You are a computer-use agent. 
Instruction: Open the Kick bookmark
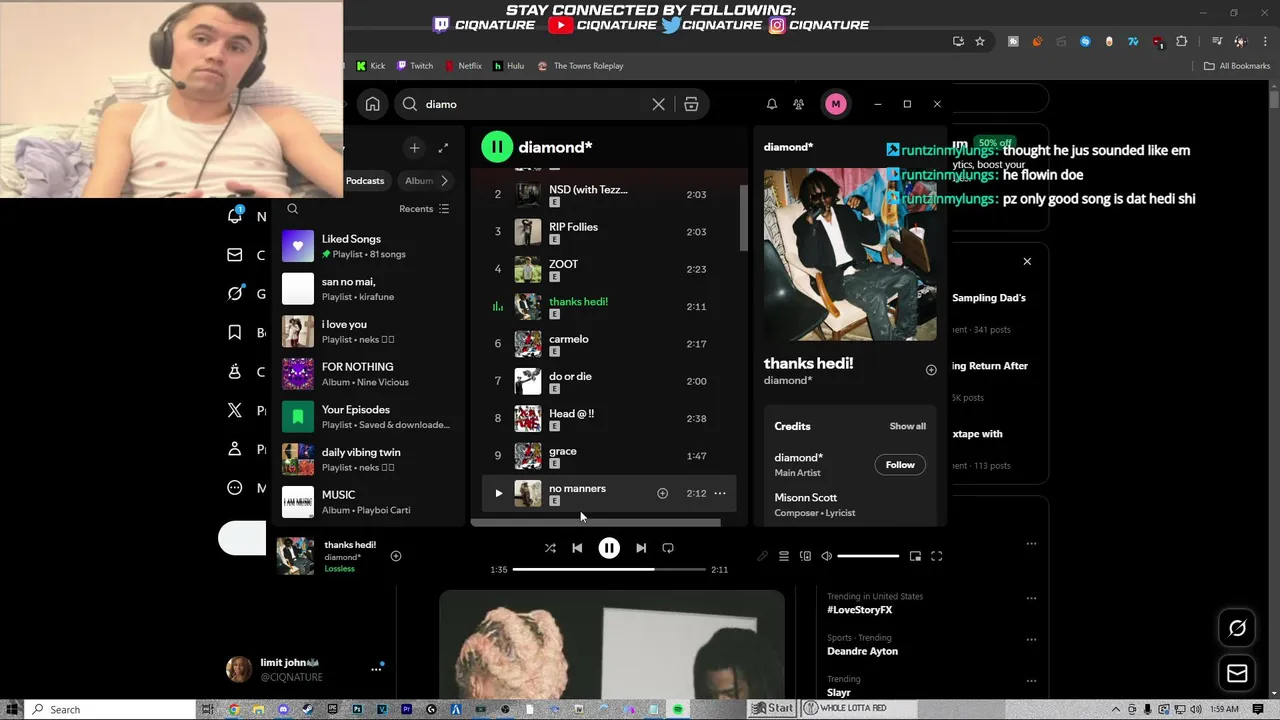point(371,66)
